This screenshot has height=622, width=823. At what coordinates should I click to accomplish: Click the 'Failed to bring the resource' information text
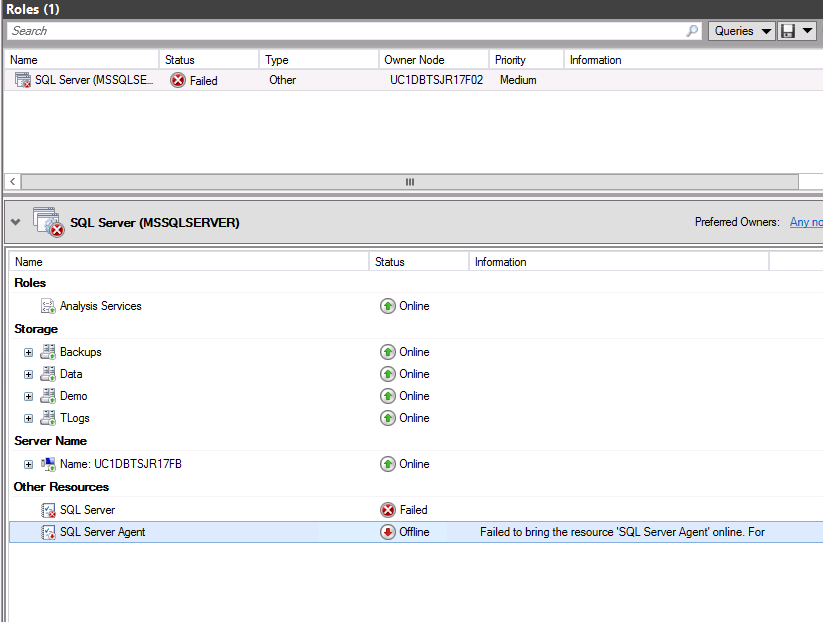pos(622,532)
